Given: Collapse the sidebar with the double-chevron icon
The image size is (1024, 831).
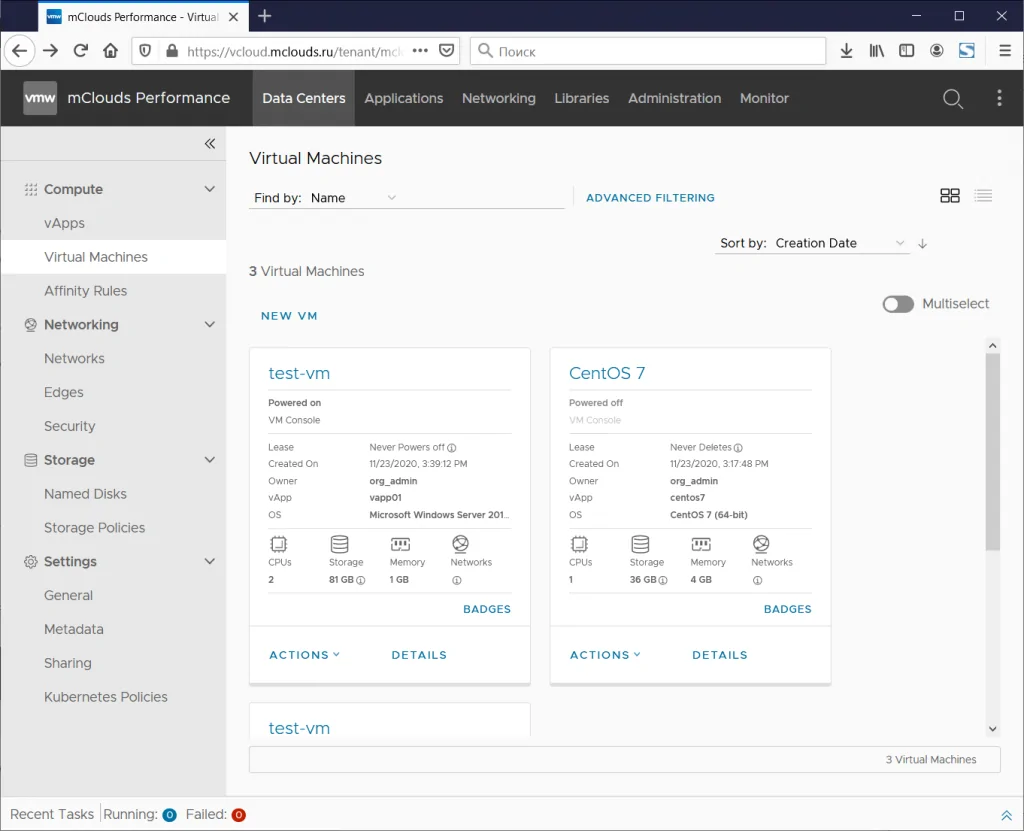Looking at the screenshot, I should (210, 143).
